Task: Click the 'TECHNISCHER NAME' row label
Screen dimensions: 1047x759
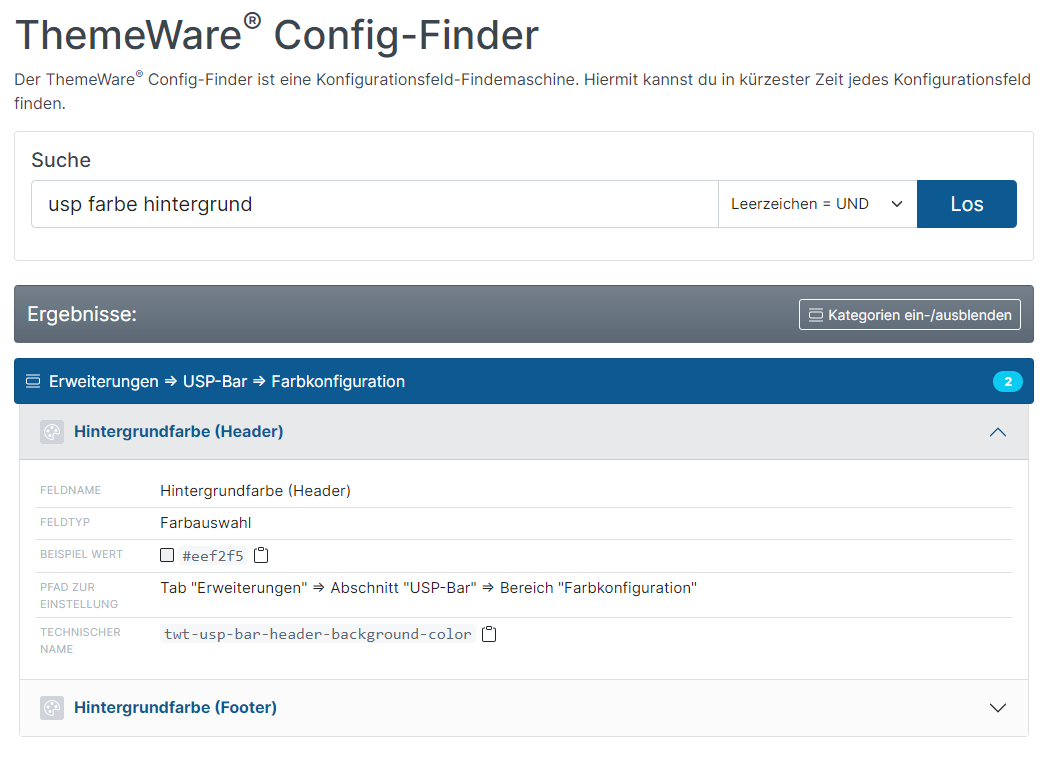Action: click(80, 640)
